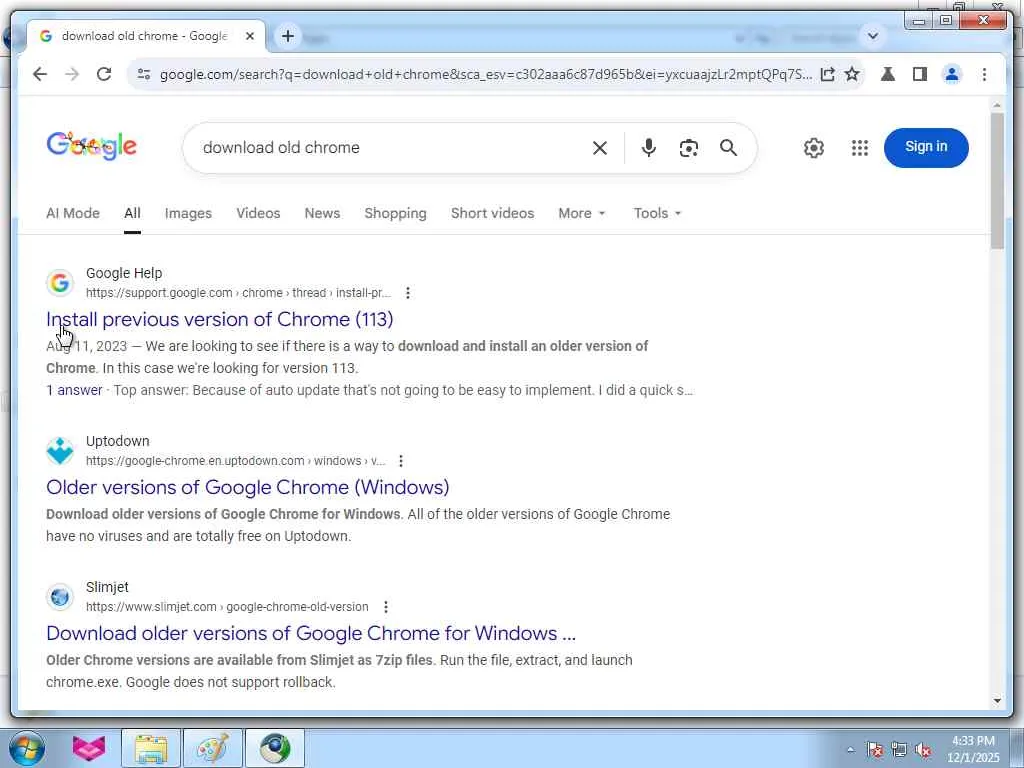Switch to AI Mode tab

click(73, 214)
